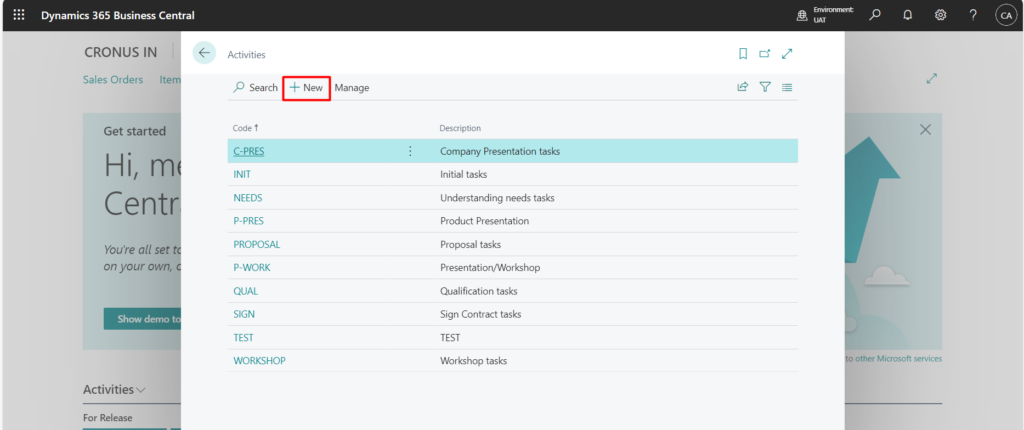Bookmark the Activities page

click(743, 54)
